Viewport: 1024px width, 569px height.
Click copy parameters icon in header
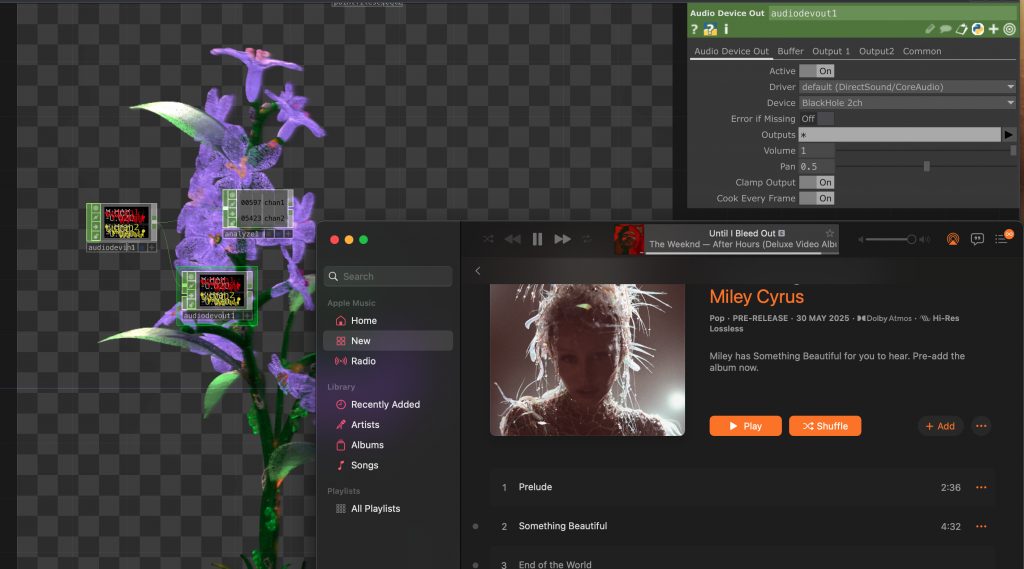click(x=961, y=29)
